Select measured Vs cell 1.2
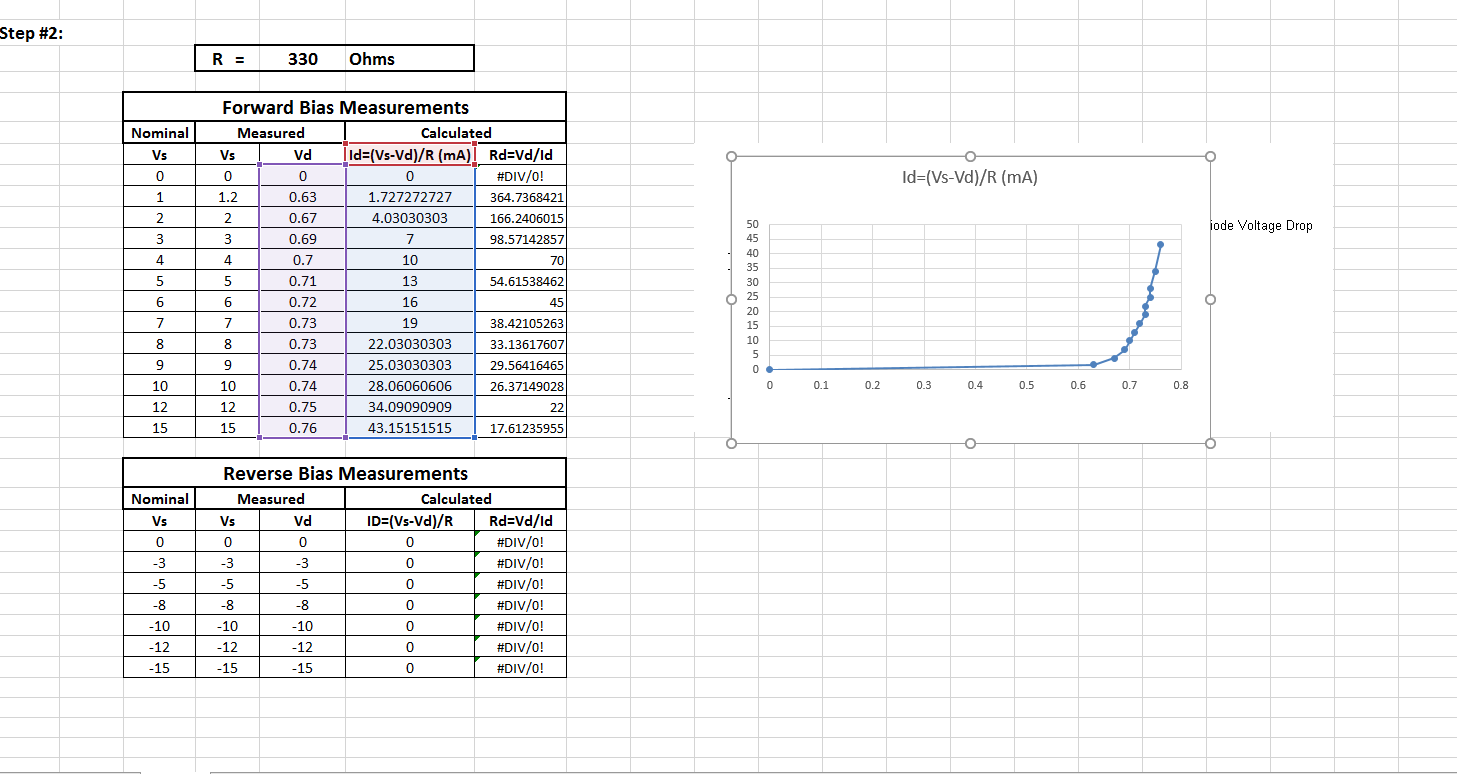This screenshot has height=774, width=1457. (228, 197)
